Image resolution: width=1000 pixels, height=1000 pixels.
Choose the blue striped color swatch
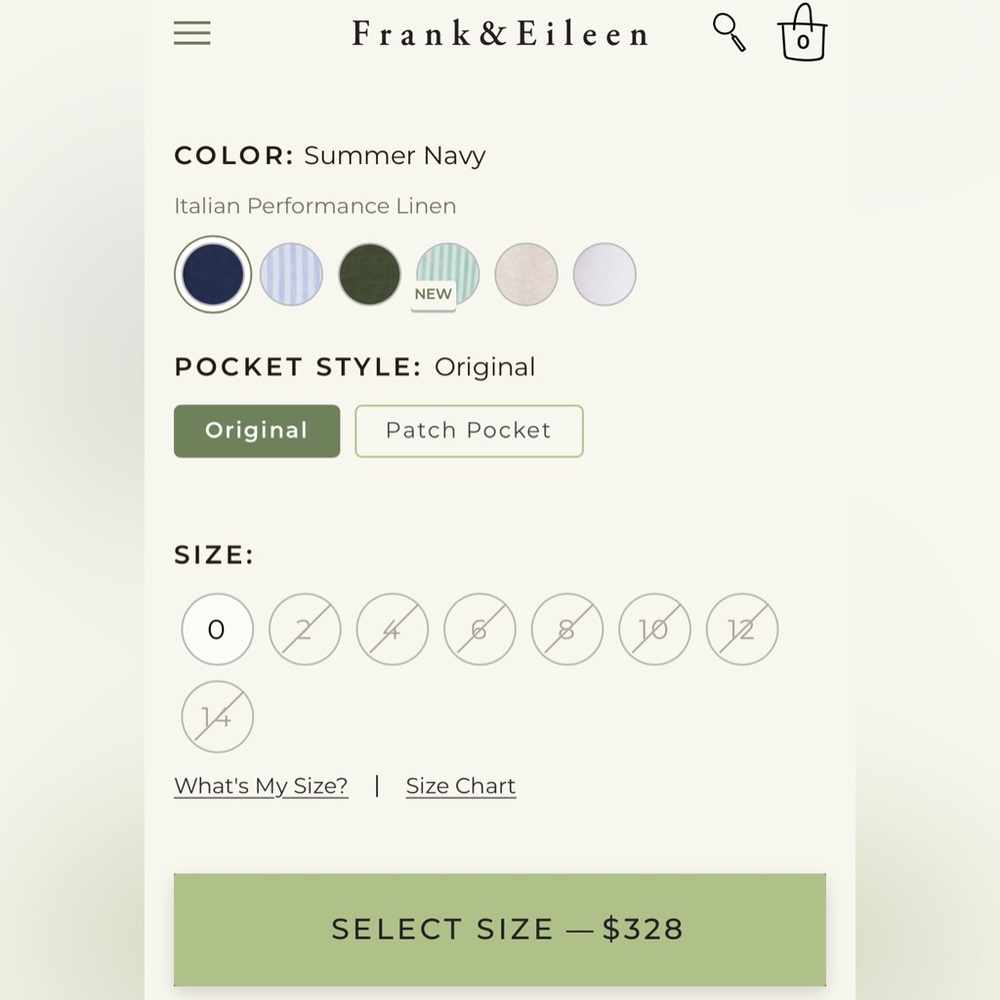[291, 274]
